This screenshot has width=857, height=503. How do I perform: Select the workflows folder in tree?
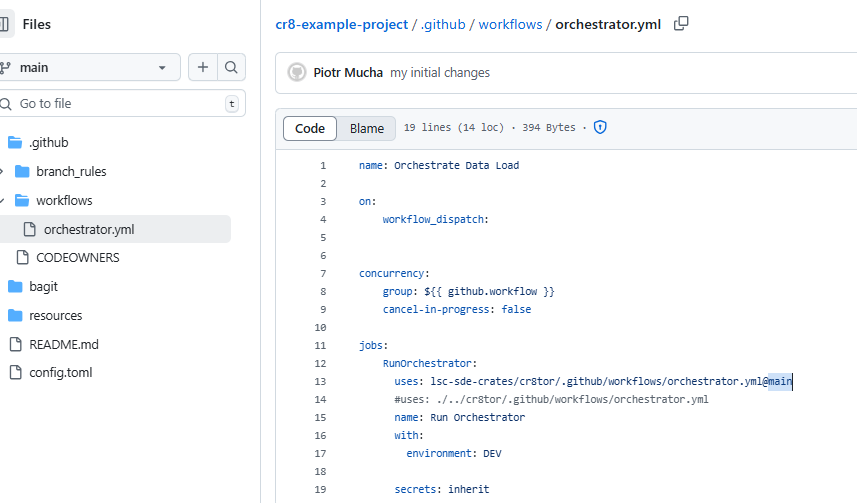[x=64, y=201]
